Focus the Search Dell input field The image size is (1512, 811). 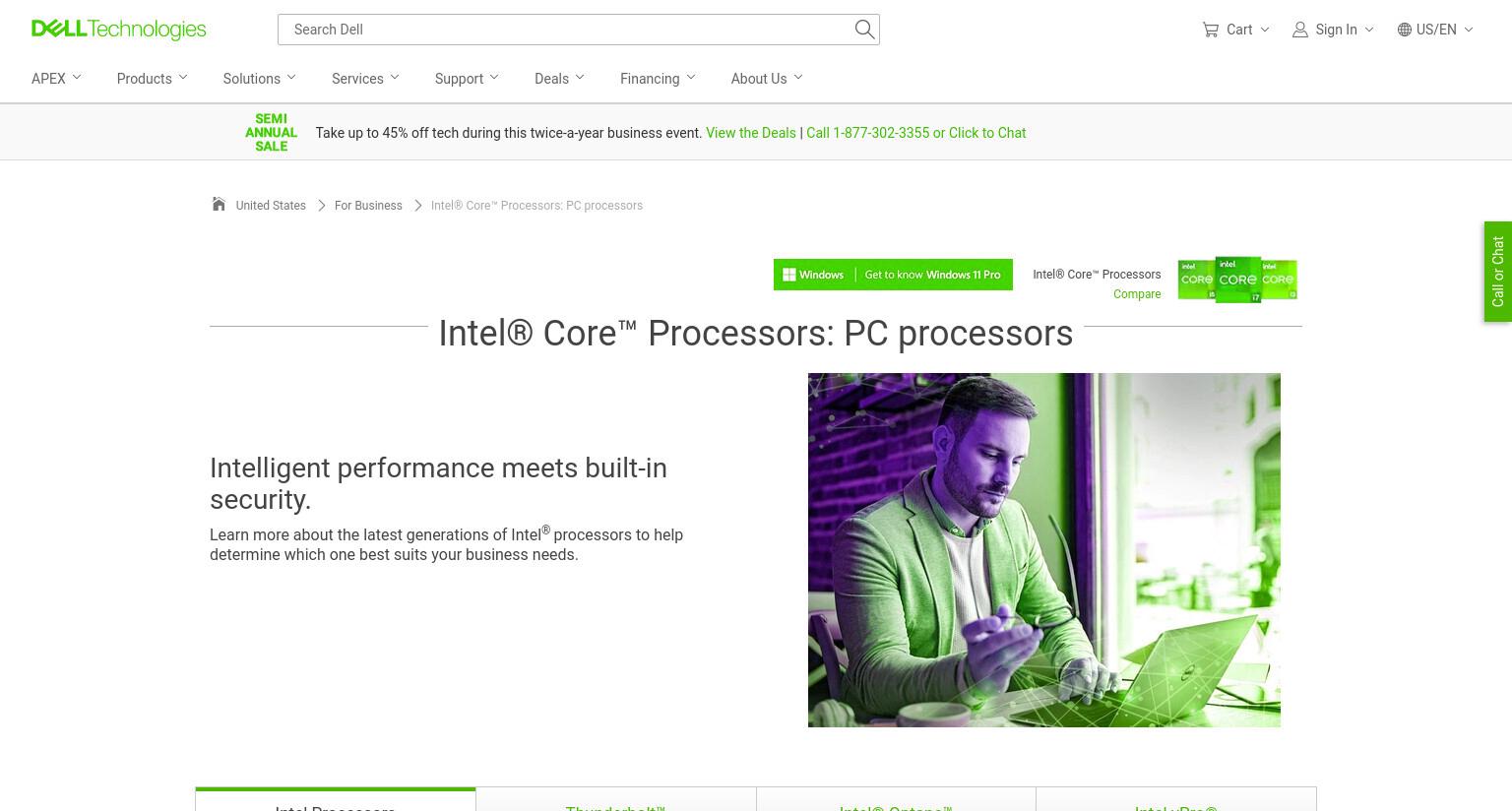pos(566,30)
